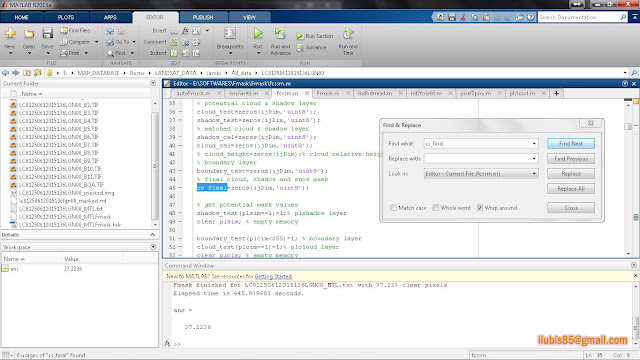This screenshot has height=360, width=640.
Task: Switch to the PLOTS ribbon tab
Action: (66, 17)
